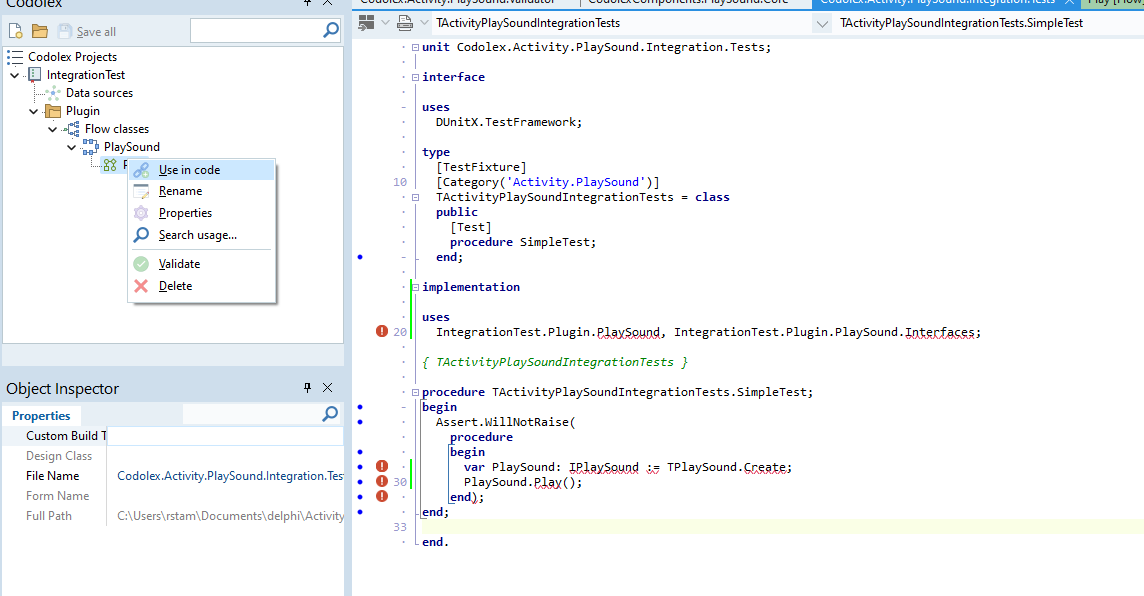
Task: Open the class selector dropdown arrow
Action: point(822,23)
